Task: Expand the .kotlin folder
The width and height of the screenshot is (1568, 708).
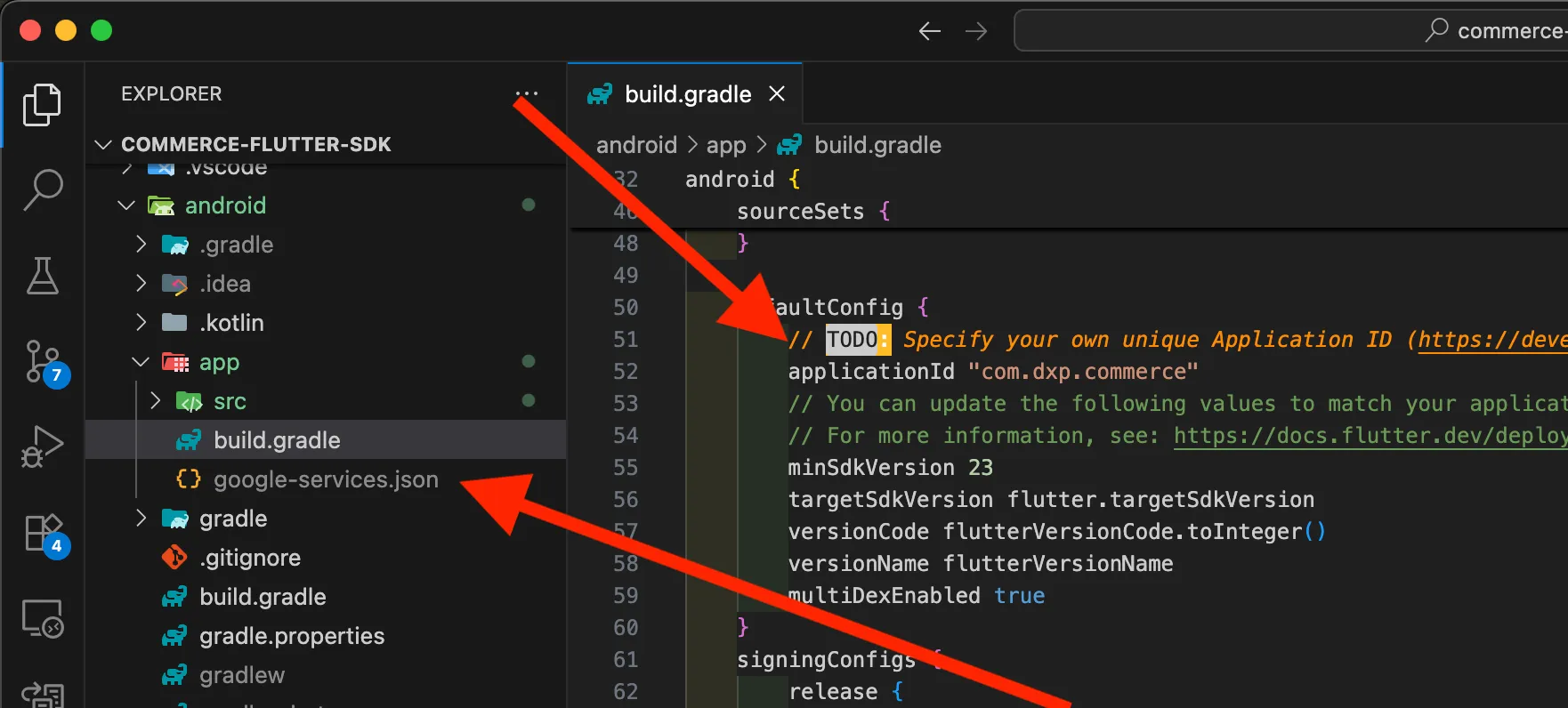Action: (x=141, y=322)
